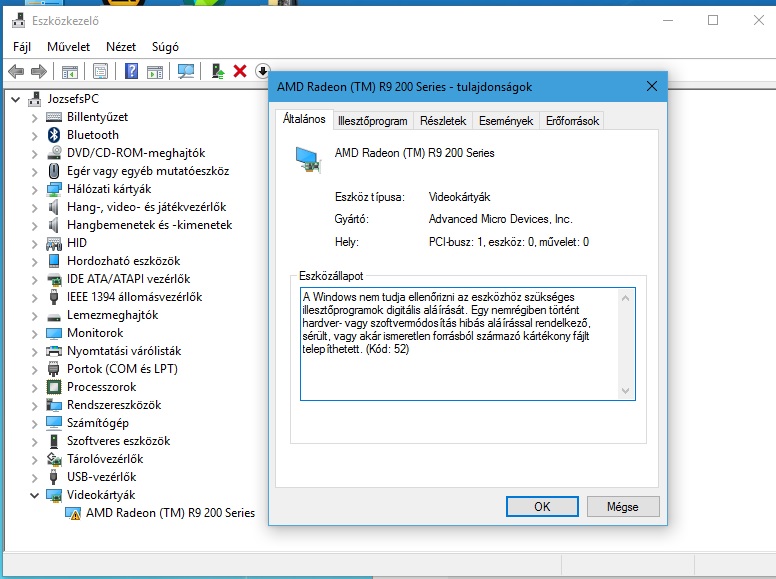Expand the Monitorok category
The height and width of the screenshot is (579, 776).
34,334
